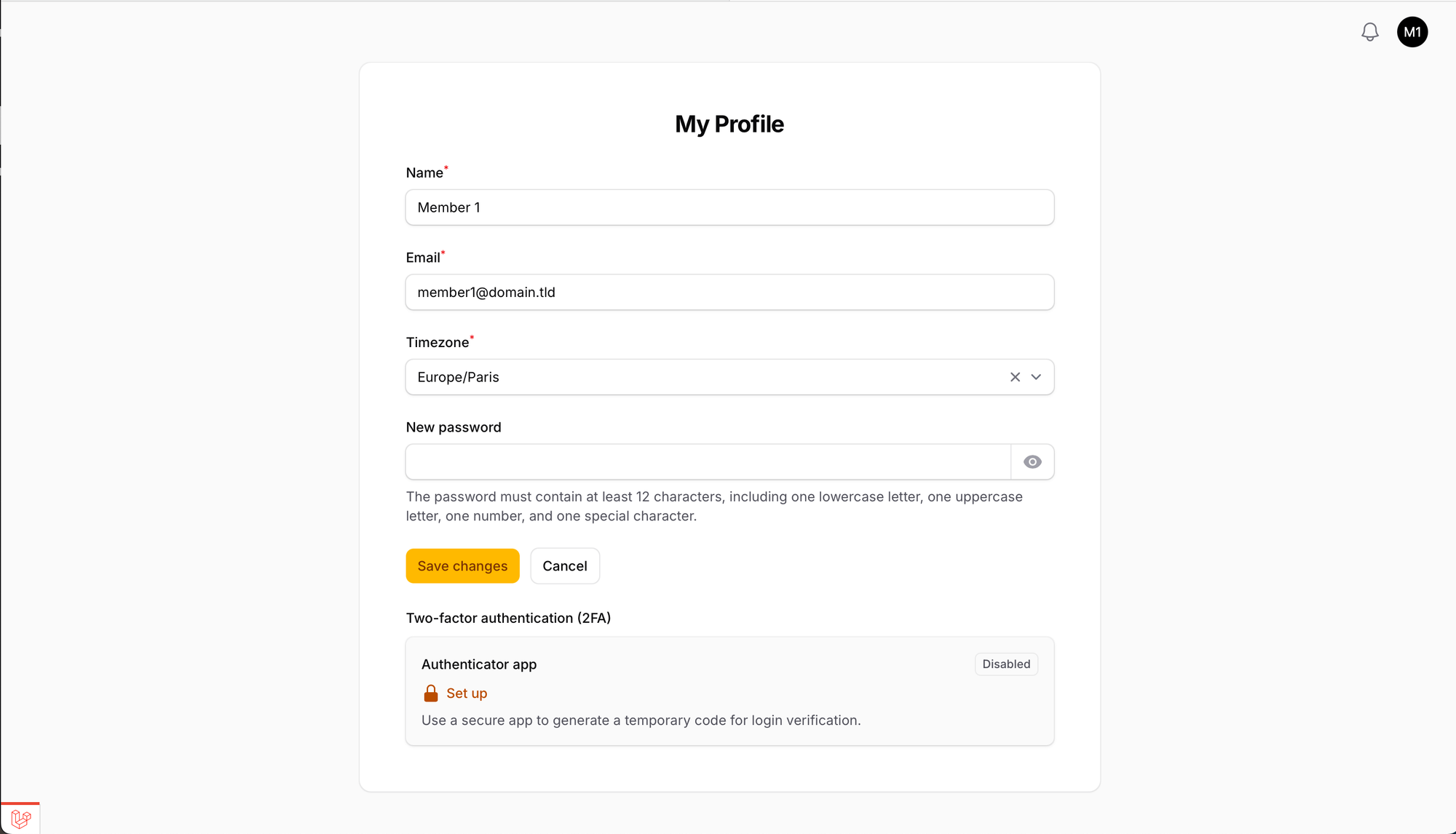This screenshot has height=834, width=1456.
Task: Click the notification bell icon
Action: tap(1369, 32)
